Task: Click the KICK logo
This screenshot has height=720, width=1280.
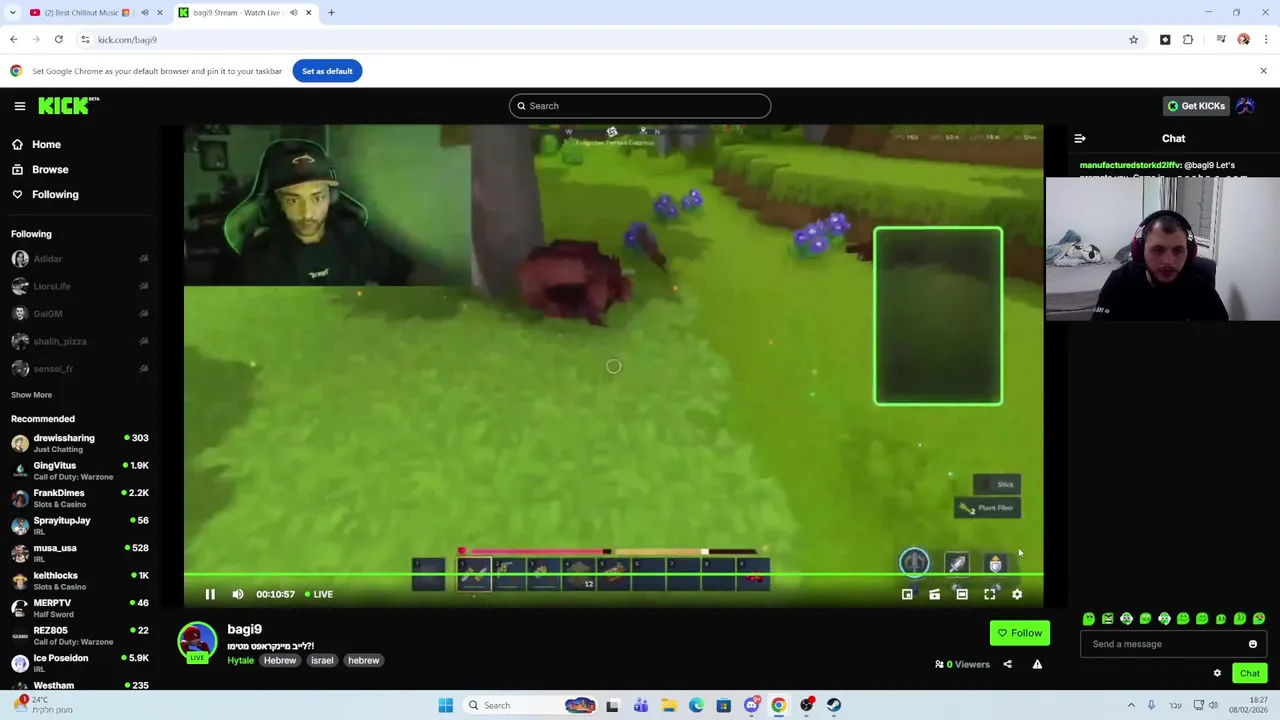Action: tap(68, 105)
